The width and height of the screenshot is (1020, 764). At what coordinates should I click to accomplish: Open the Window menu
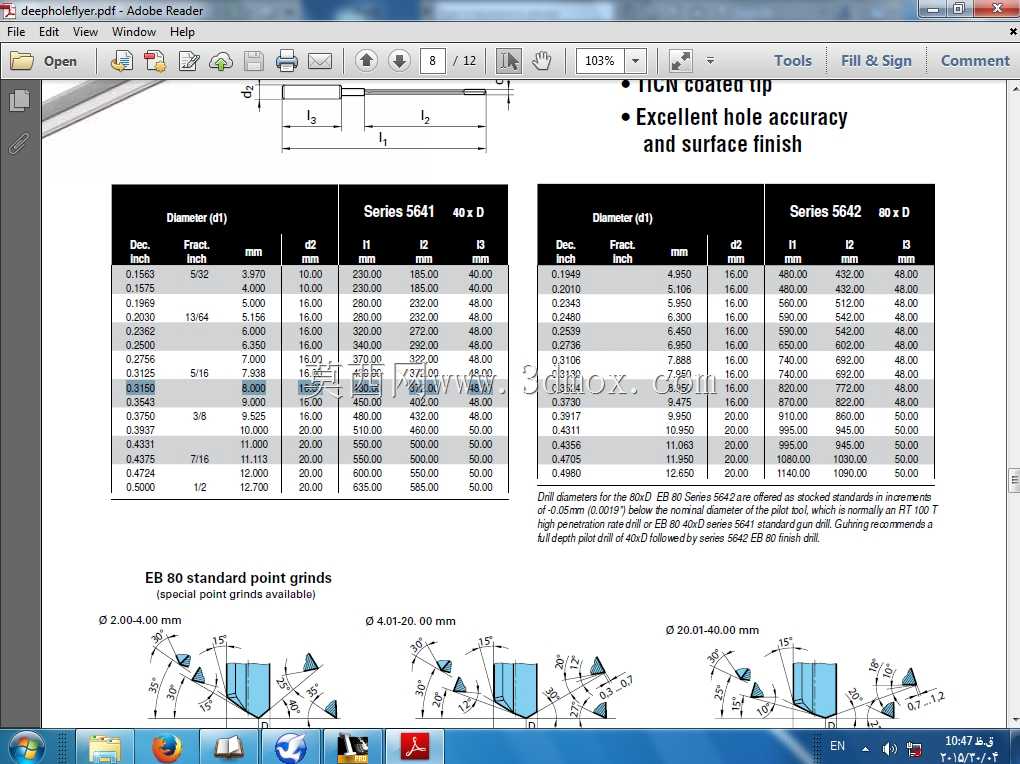[134, 32]
